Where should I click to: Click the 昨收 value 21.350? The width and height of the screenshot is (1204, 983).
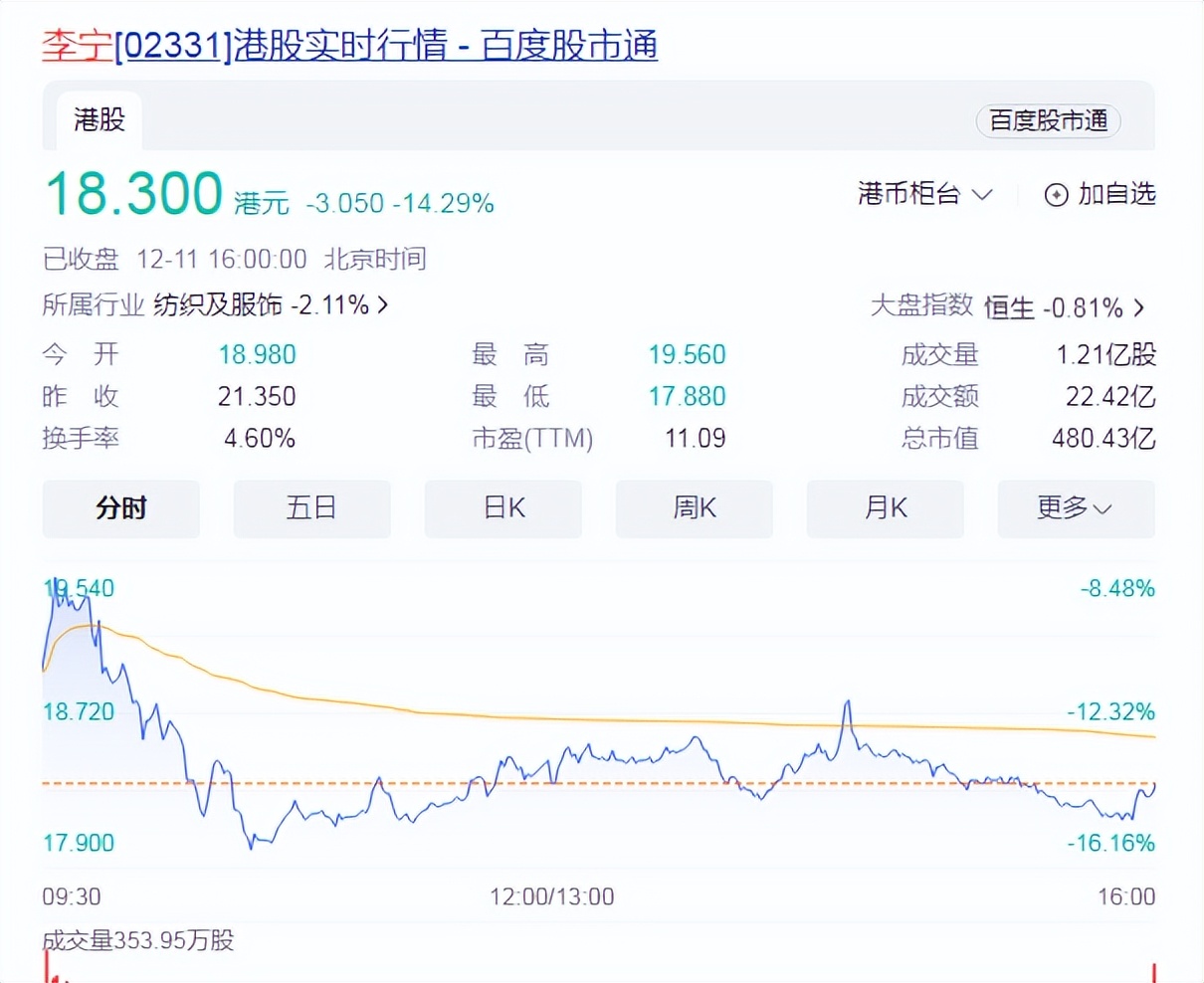pyautogui.click(x=258, y=396)
